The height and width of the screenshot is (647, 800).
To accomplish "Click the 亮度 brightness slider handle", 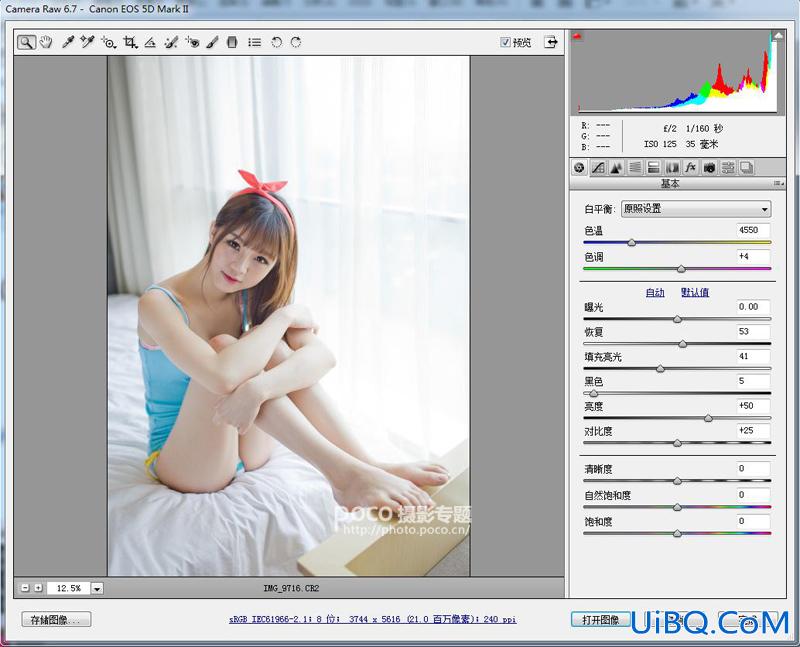I will point(708,418).
